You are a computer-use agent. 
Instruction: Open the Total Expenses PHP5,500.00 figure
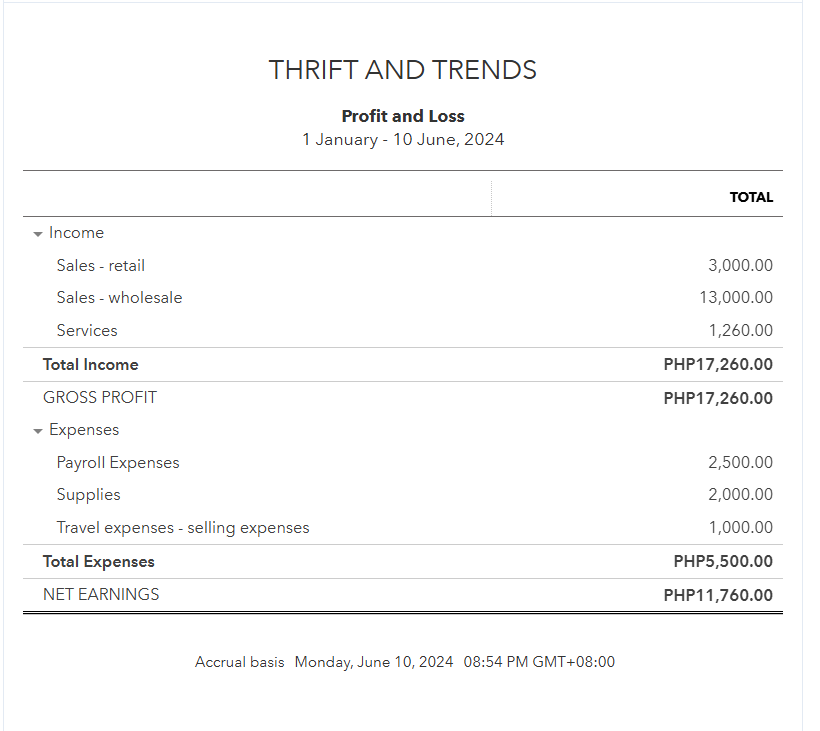coord(723,562)
